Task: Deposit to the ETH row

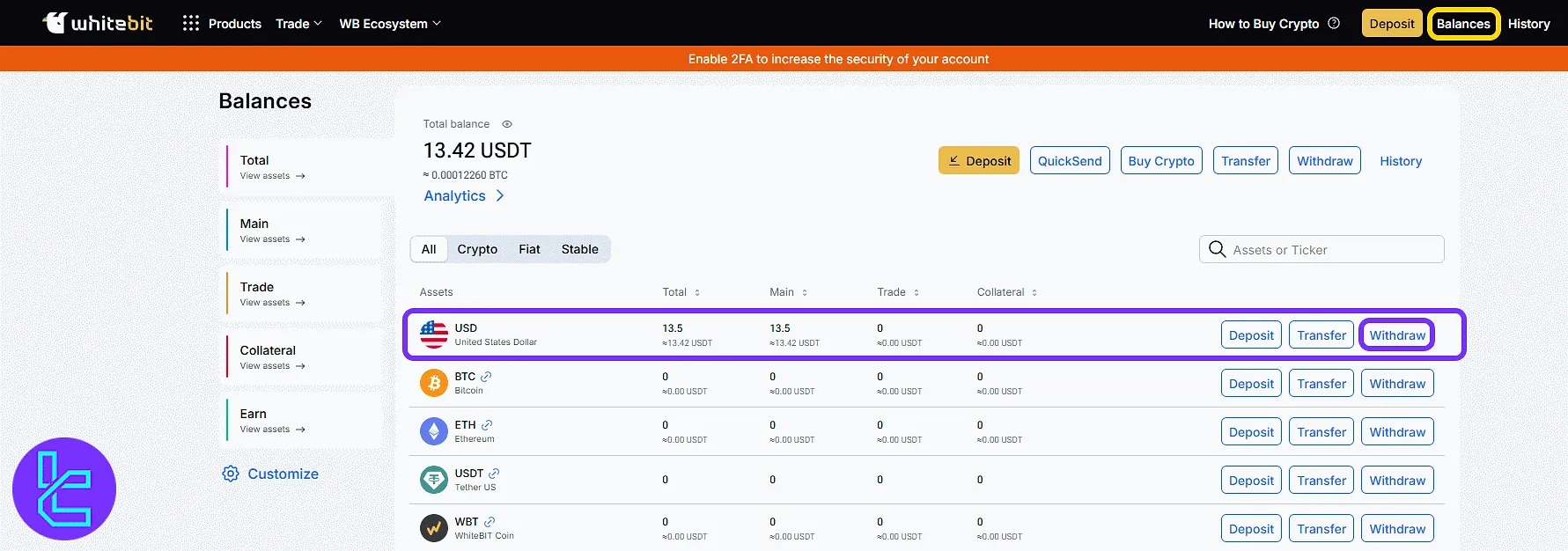Action: [1251, 432]
